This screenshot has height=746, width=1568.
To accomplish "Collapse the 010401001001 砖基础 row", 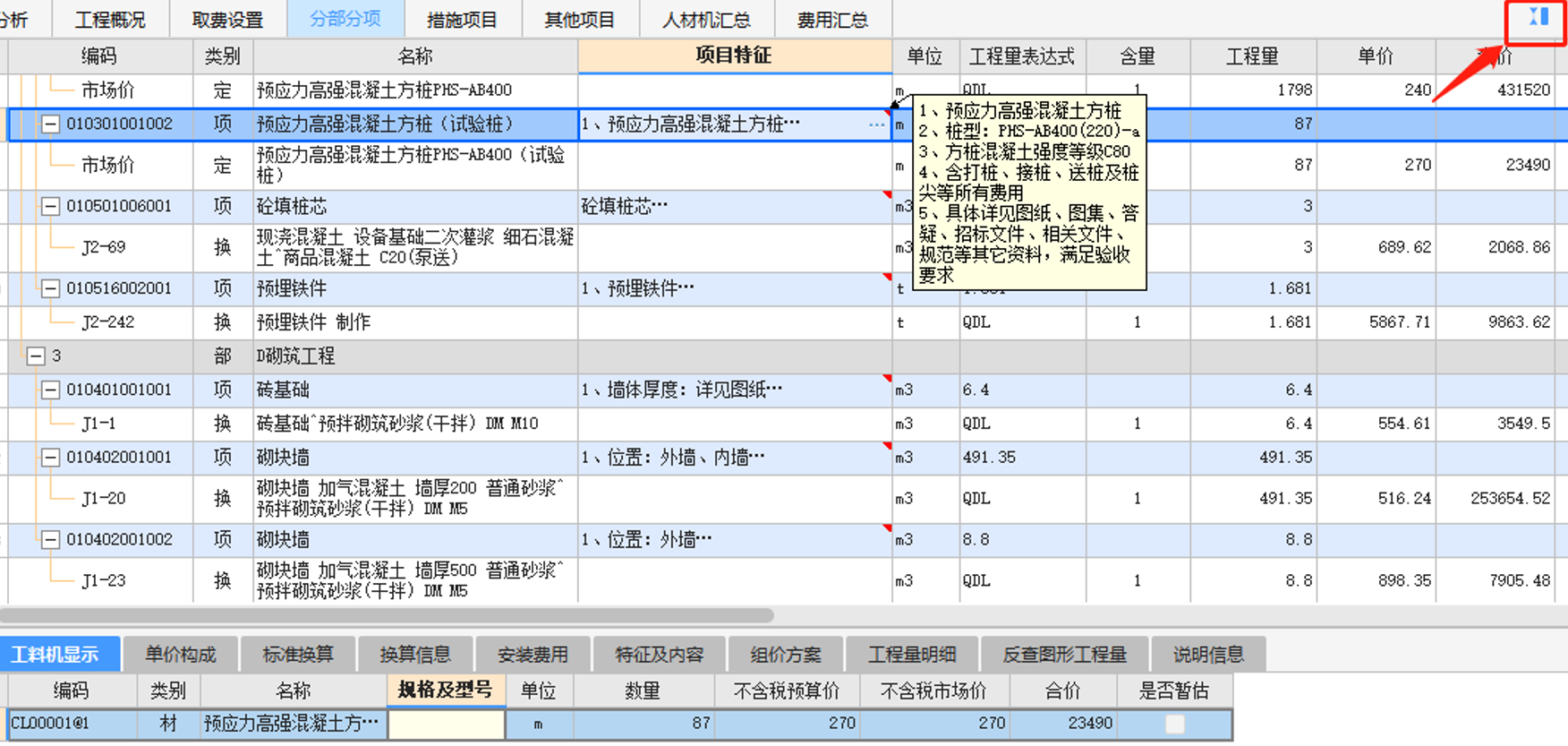I will 51,390.
